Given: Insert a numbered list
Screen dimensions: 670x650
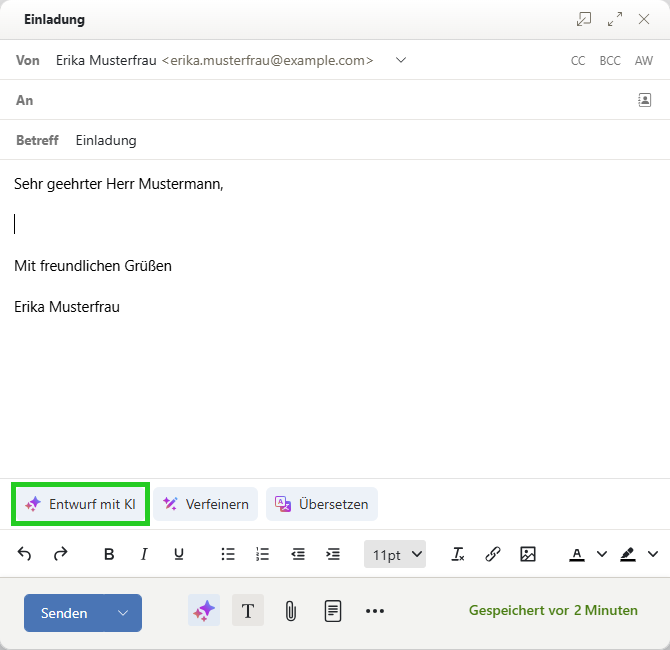Looking at the screenshot, I should point(262,554).
